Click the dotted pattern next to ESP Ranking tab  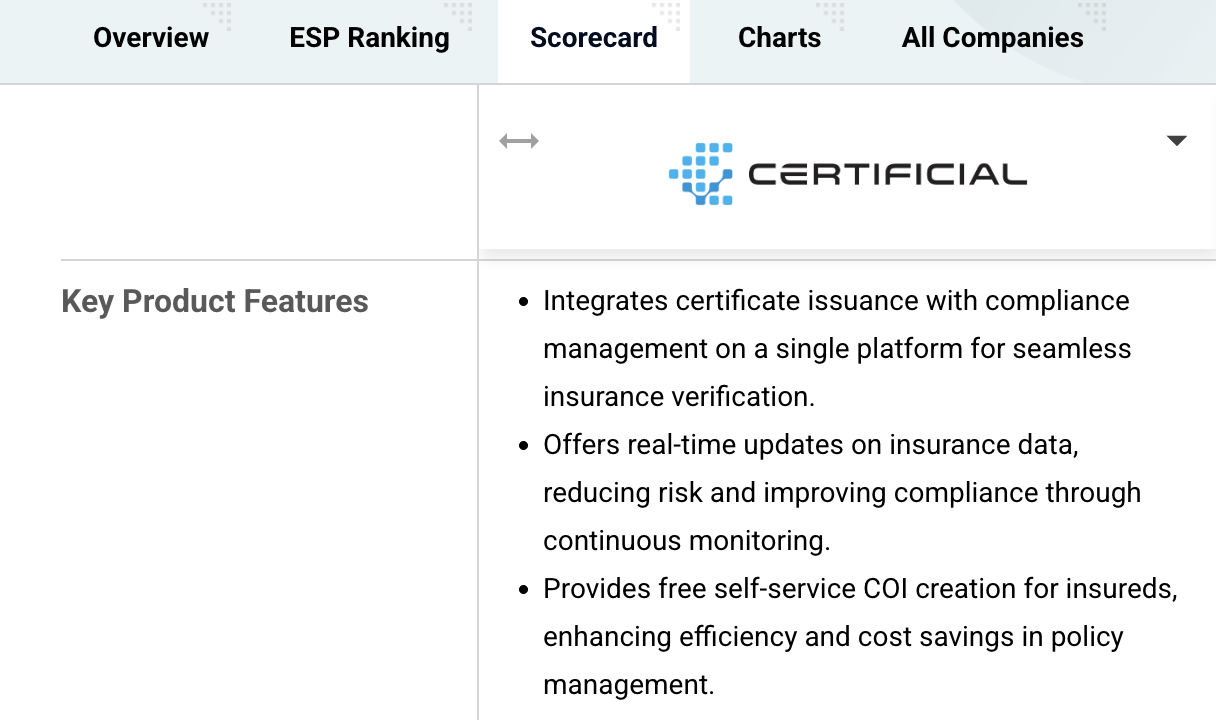tap(458, 16)
